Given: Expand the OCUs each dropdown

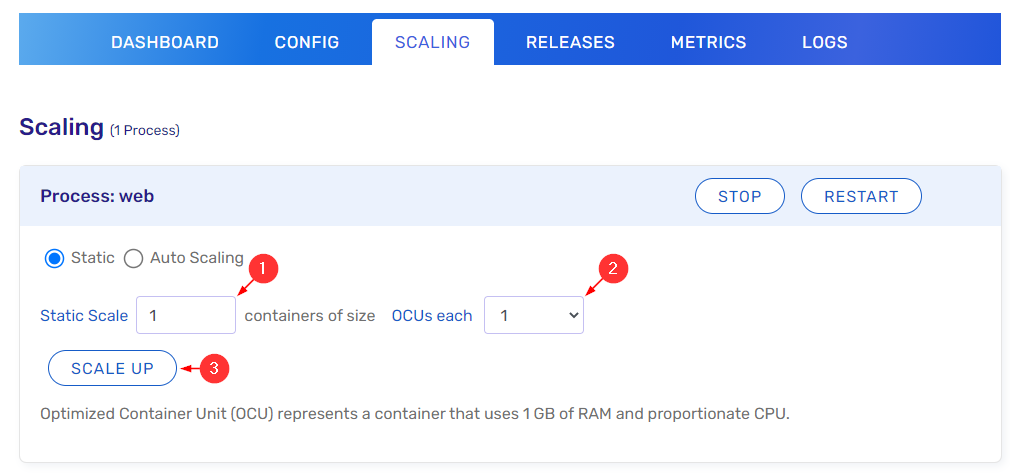Looking at the screenshot, I should (x=533, y=315).
